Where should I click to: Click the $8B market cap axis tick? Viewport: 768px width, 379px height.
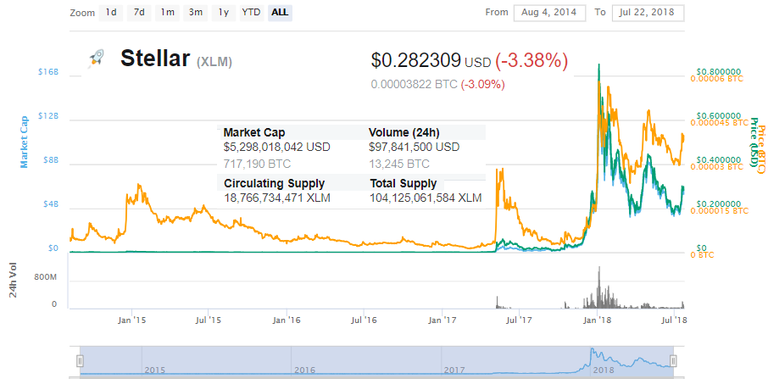click(50, 160)
